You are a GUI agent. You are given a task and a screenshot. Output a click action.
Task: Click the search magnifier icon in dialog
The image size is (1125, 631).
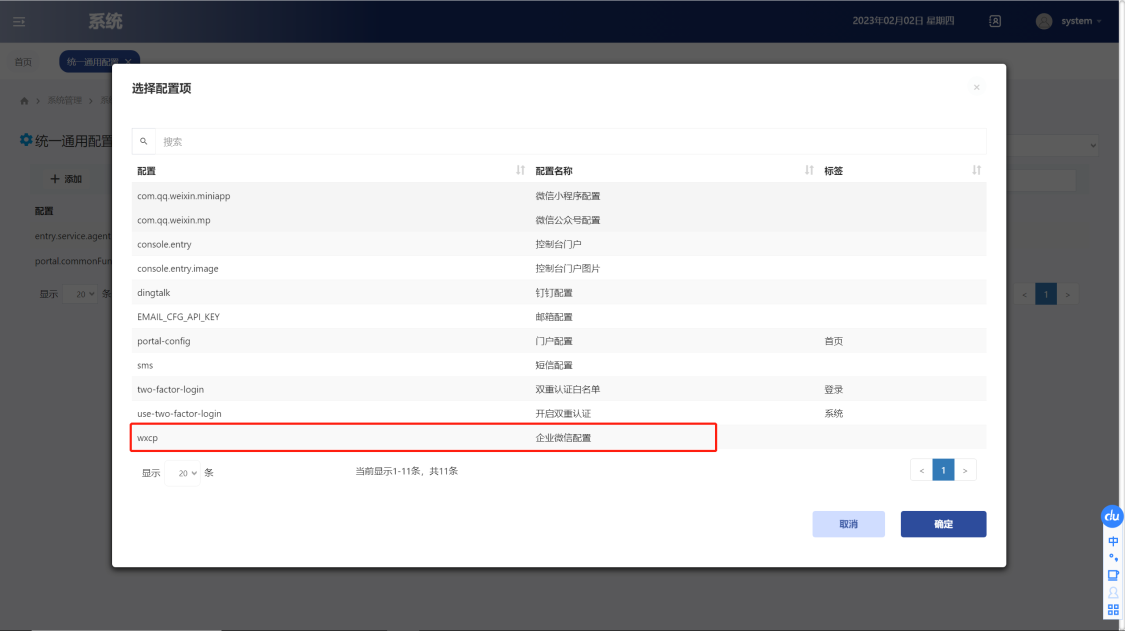144,142
